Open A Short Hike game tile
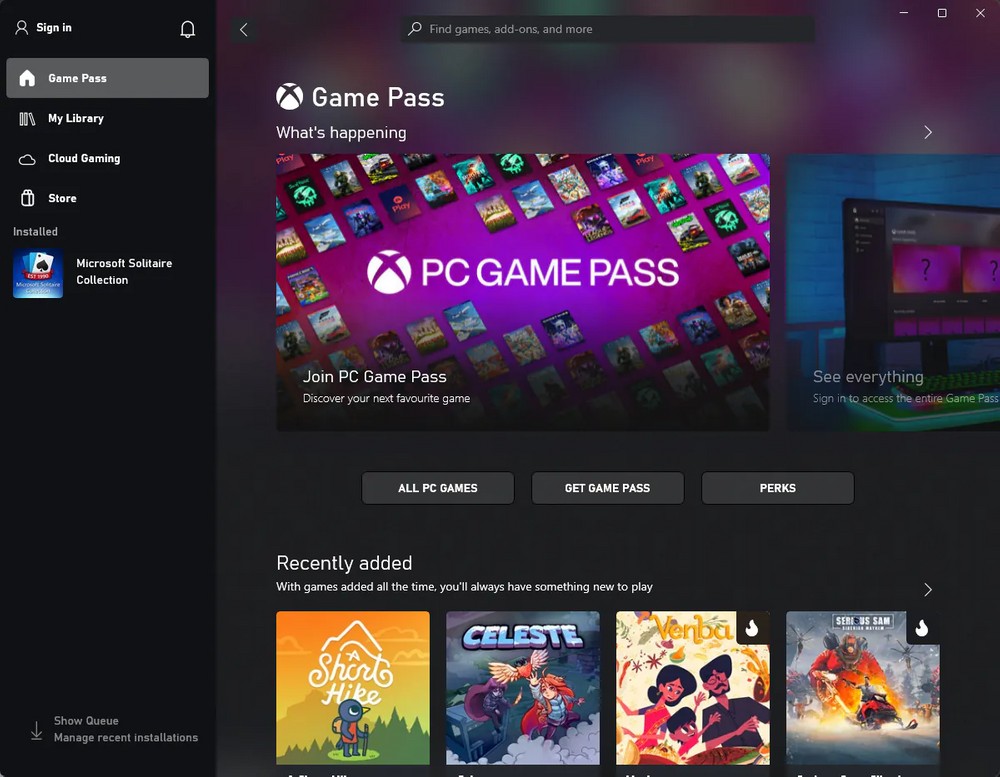Viewport: 1000px width, 777px height. 353,688
